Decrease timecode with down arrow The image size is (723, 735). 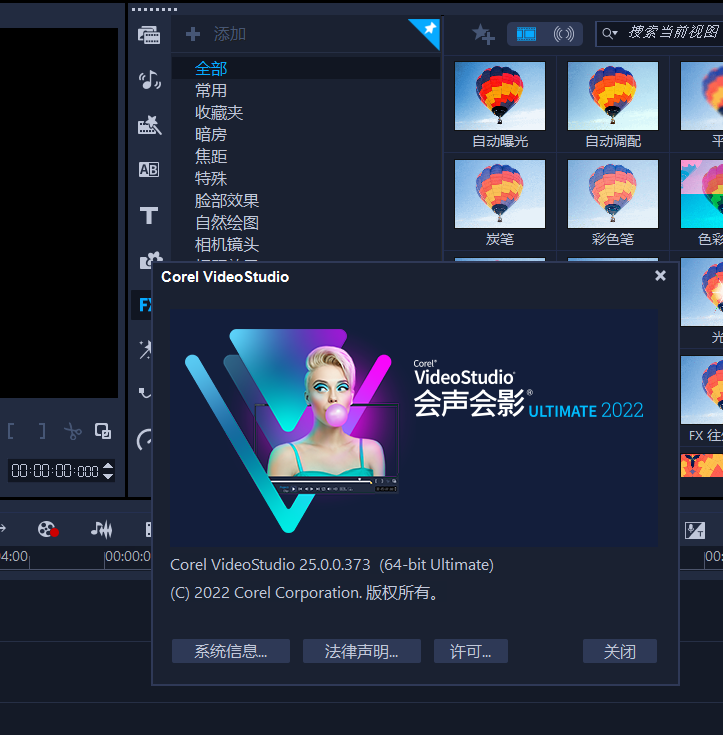(108, 475)
